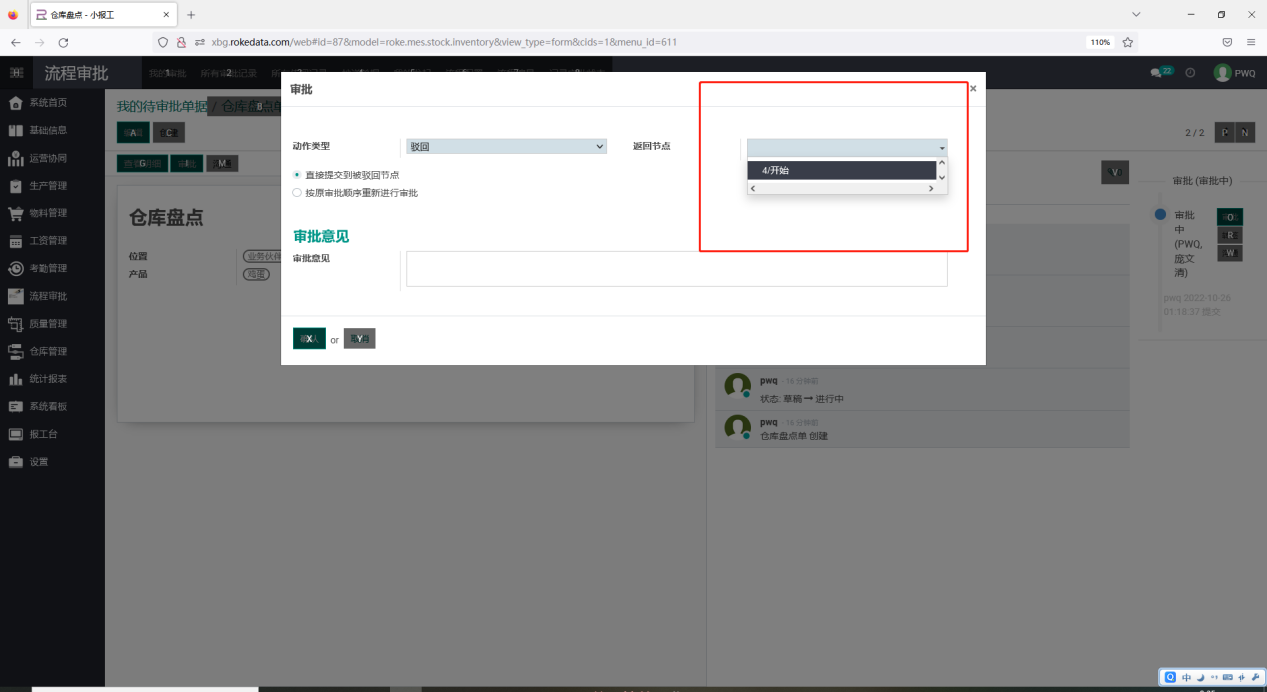Viewport: 1267px width, 692px height.
Task: Click the dropdown list horizontal scrollbar right arrow
Action: (930, 188)
